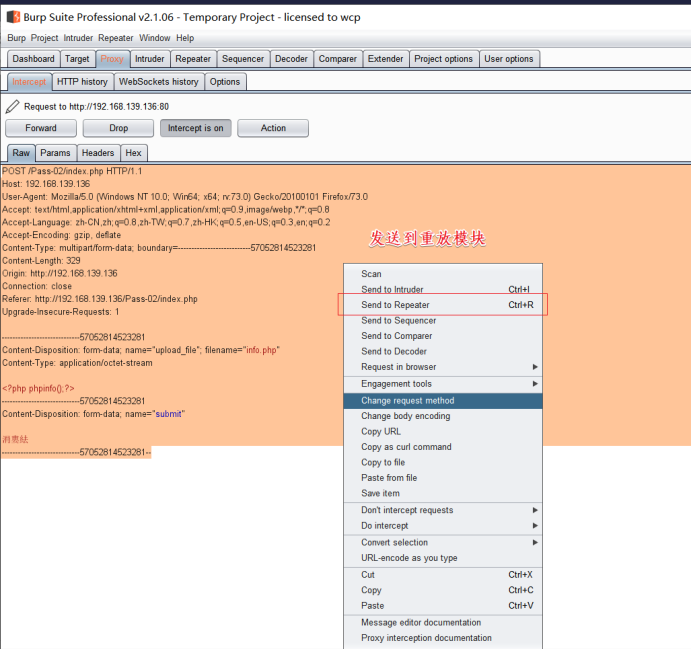Click the "Content-Length: 329" header line
692x650 pixels.
click(x=41, y=260)
